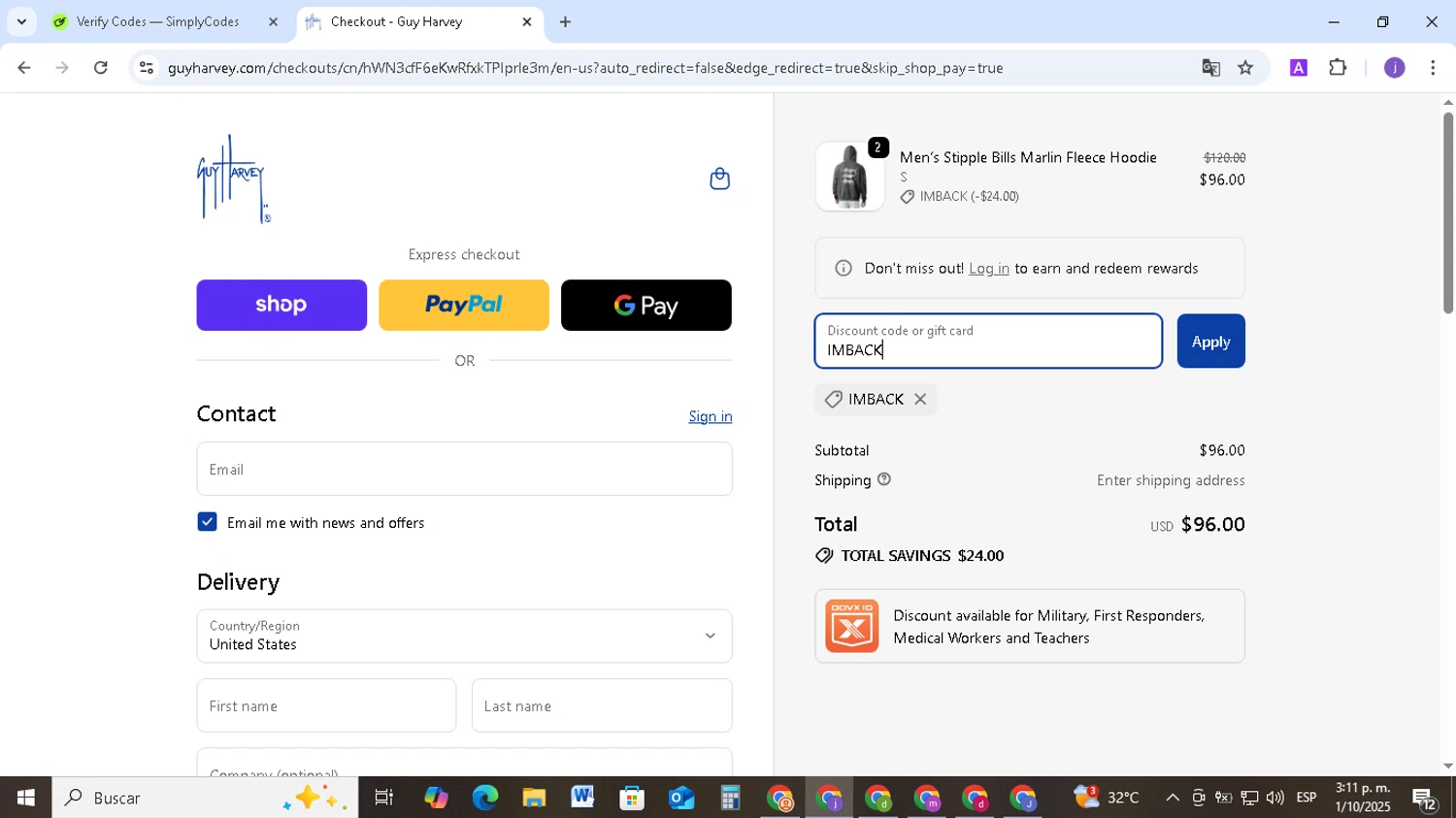This screenshot has height=818, width=1456.
Task: Open the shopping bag cart icon
Action: pyautogui.click(x=719, y=179)
